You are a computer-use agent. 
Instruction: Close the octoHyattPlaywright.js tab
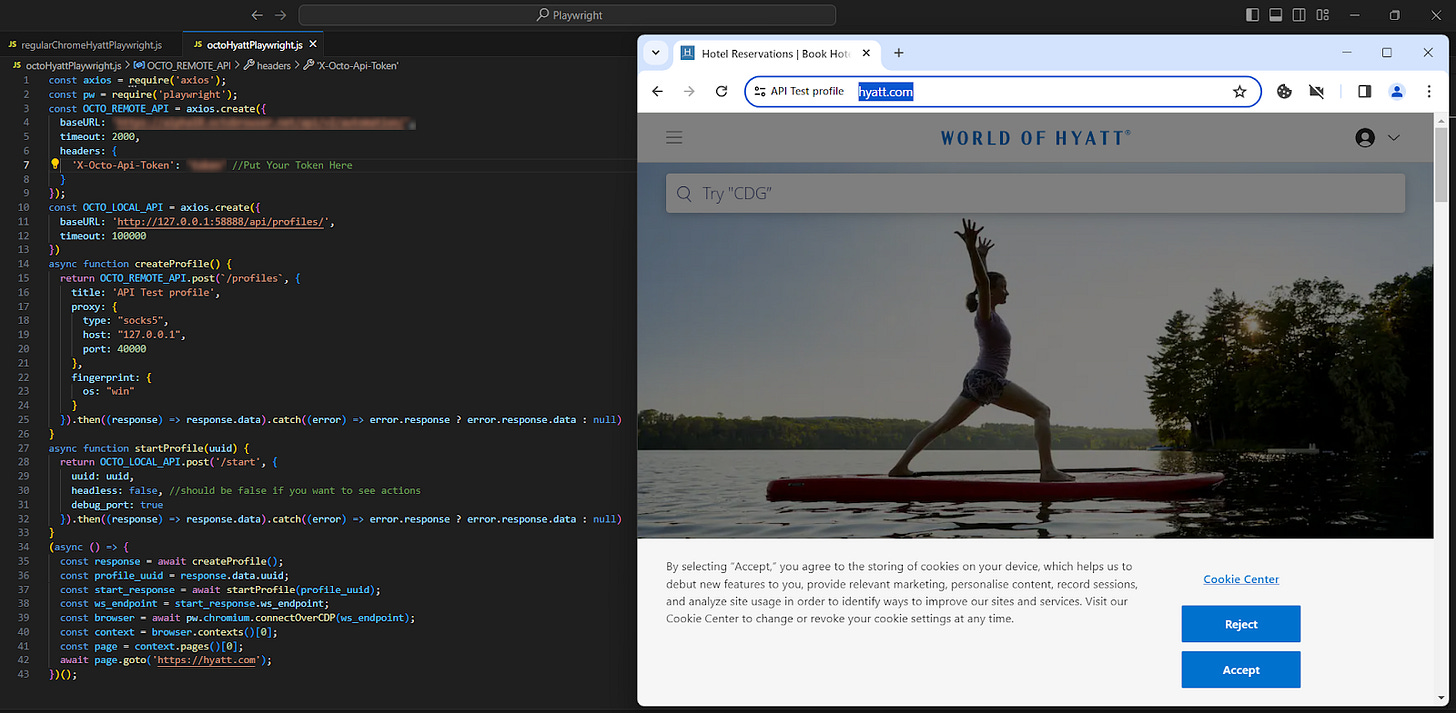coord(313,45)
